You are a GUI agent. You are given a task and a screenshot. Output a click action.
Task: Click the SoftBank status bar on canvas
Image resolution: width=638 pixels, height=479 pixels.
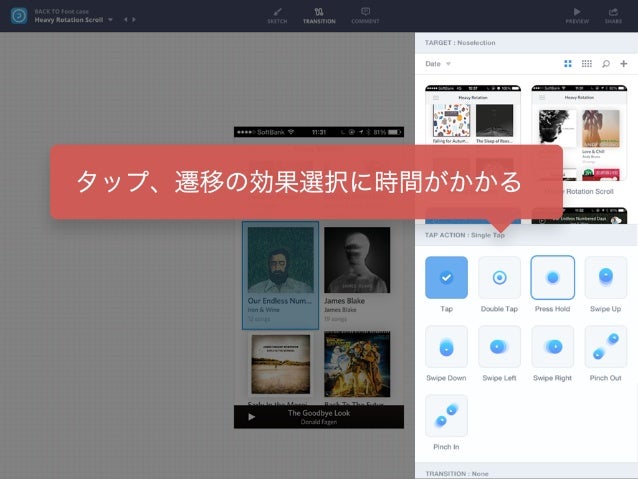point(319,132)
